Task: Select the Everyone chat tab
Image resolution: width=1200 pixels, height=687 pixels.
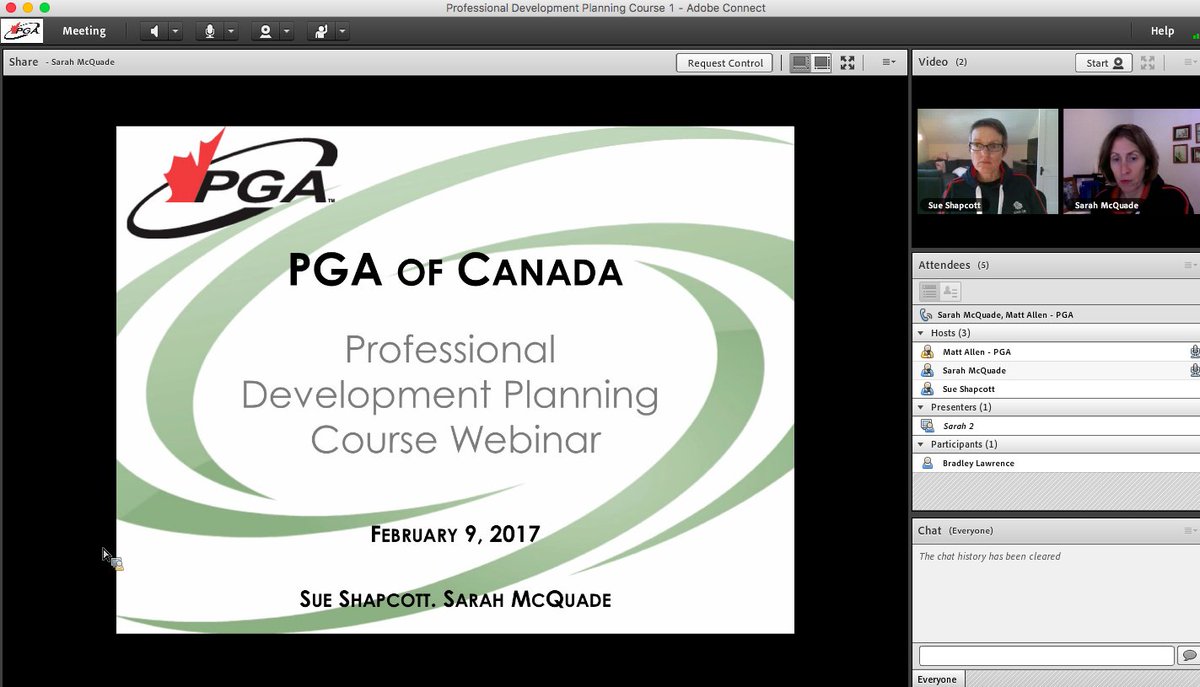Action: [x=937, y=679]
